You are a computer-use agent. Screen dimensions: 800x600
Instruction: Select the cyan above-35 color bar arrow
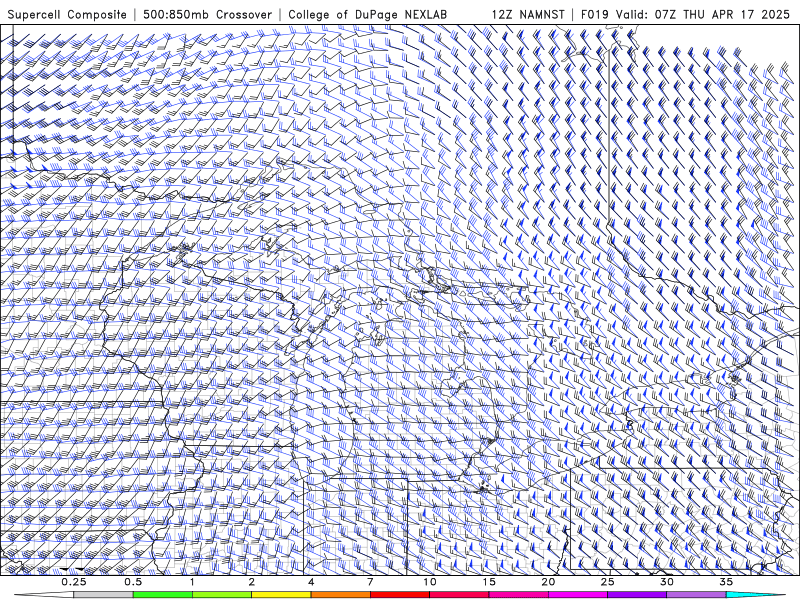[x=755, y=595]
